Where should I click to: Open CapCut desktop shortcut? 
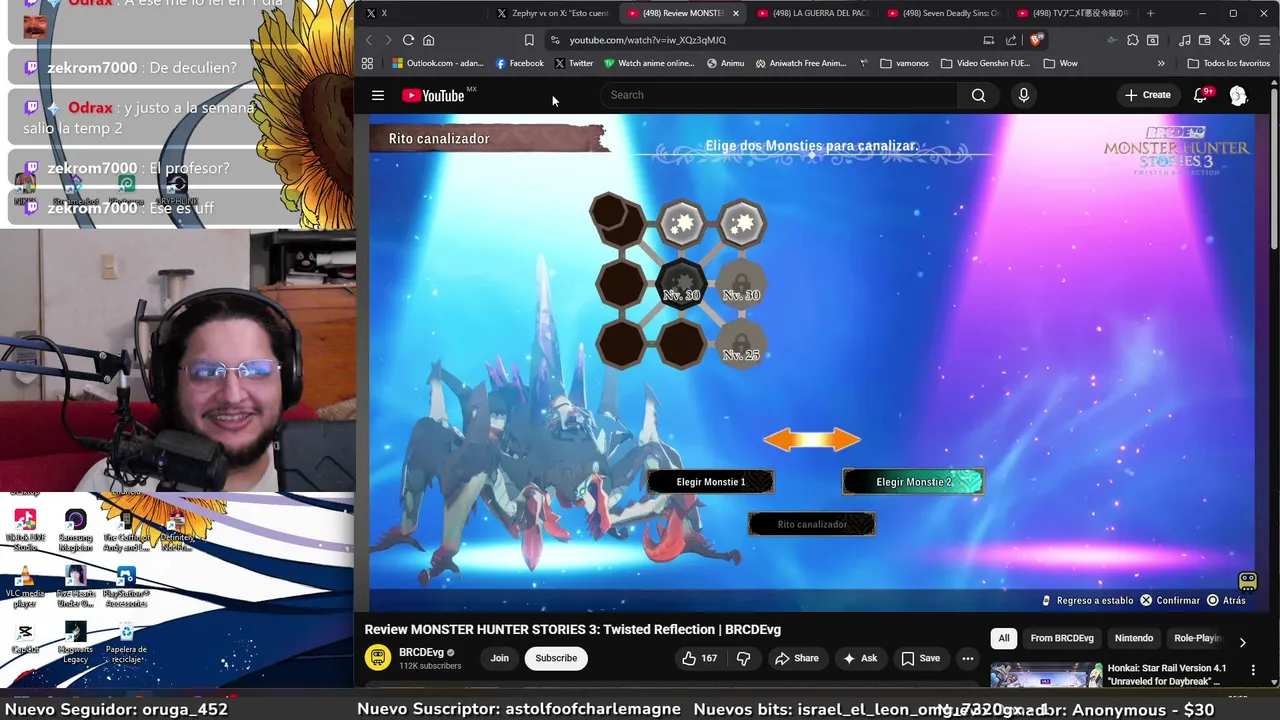click(25, 638)
